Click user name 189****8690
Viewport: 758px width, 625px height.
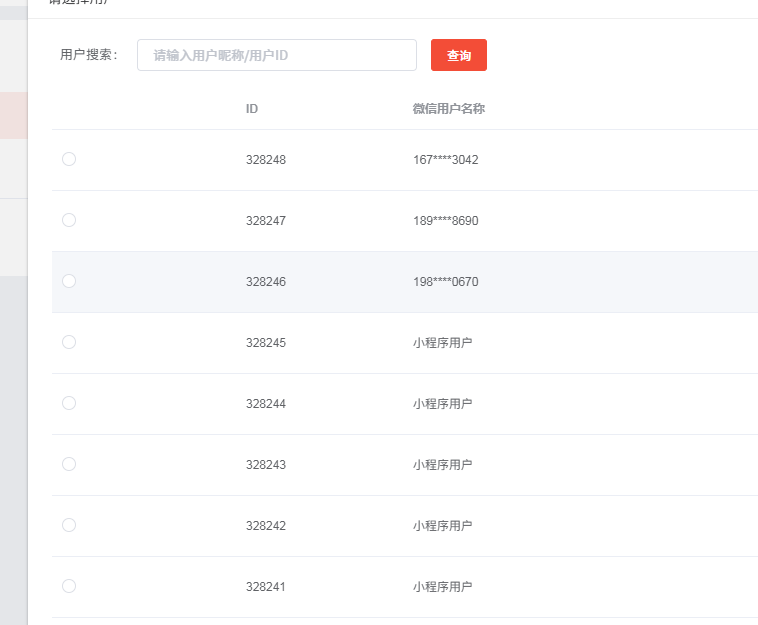tap(445, 221)
